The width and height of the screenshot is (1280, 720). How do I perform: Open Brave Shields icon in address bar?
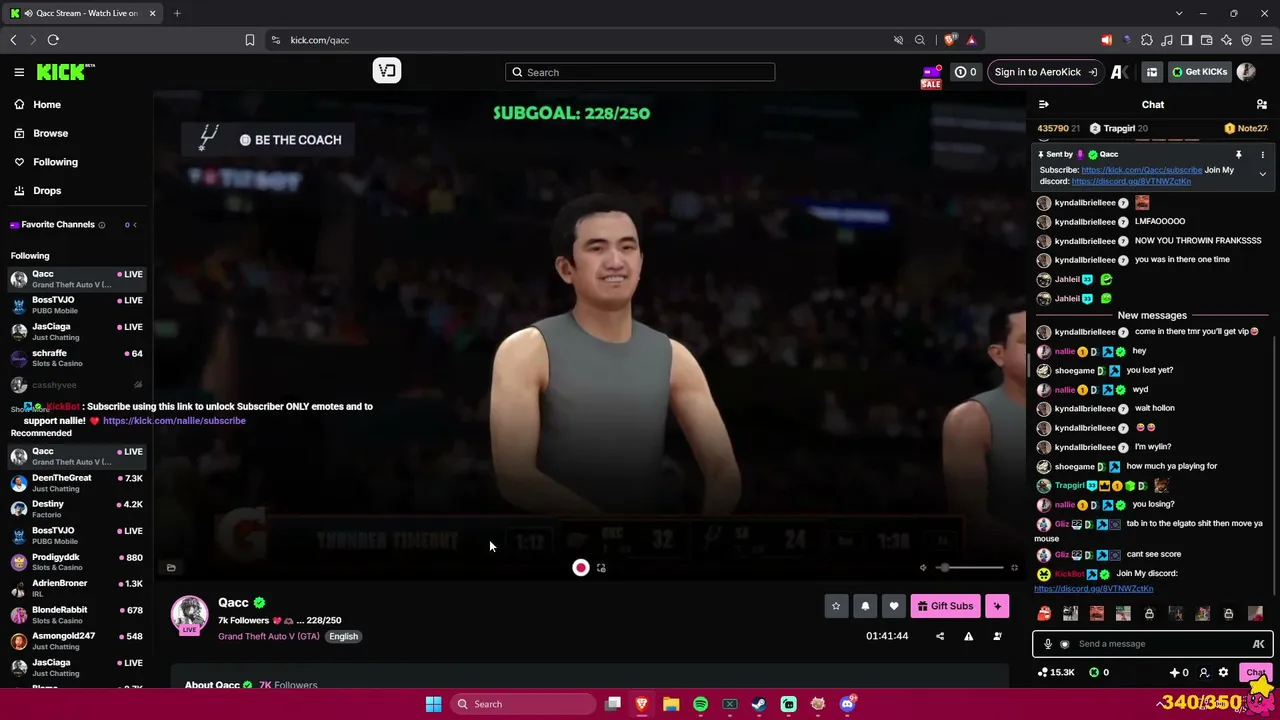pos(949,40)
